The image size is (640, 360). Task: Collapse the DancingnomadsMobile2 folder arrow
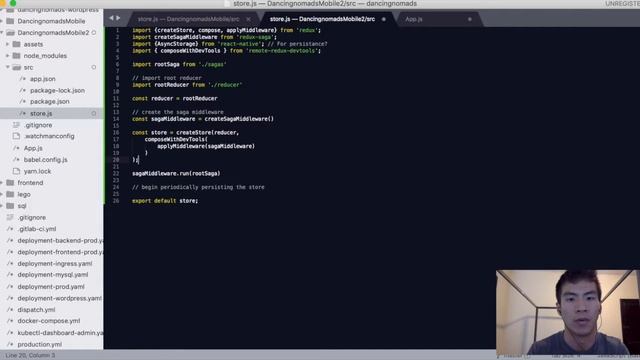point(2,32)
